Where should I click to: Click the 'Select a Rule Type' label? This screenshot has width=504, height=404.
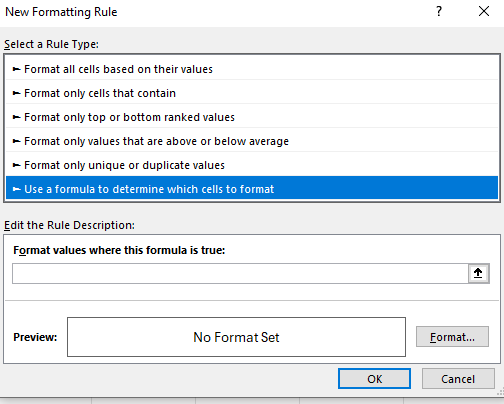click(x=51, y=44)
